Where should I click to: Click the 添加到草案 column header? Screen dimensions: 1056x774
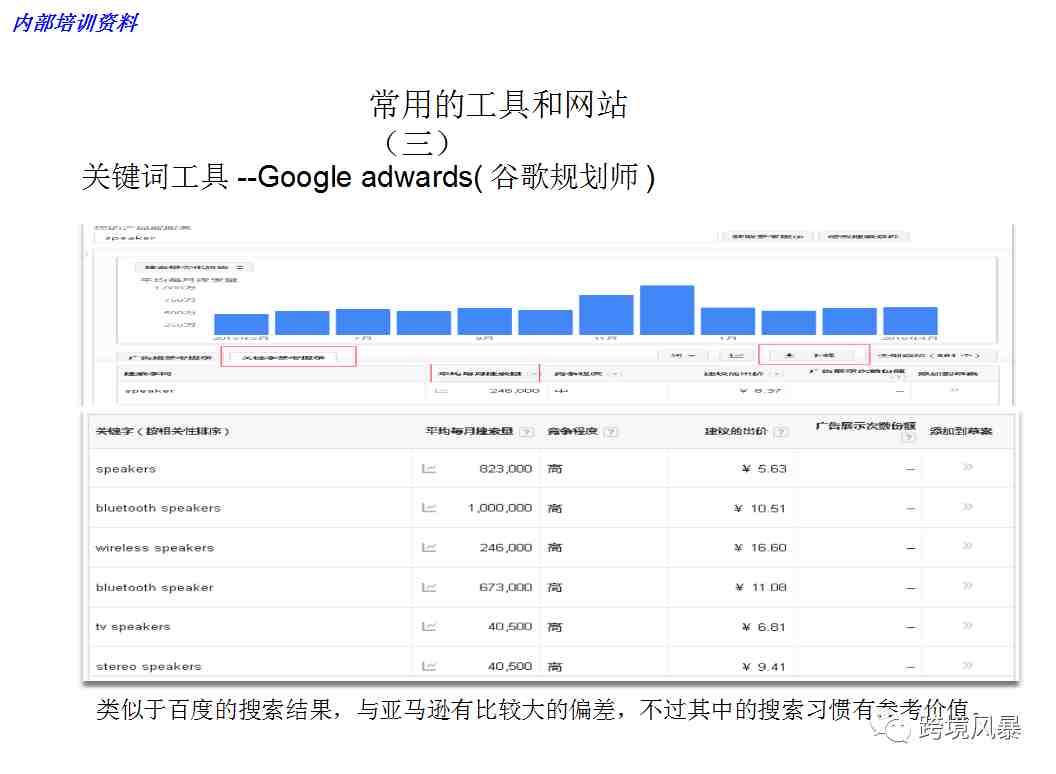(x=961, y=431)
